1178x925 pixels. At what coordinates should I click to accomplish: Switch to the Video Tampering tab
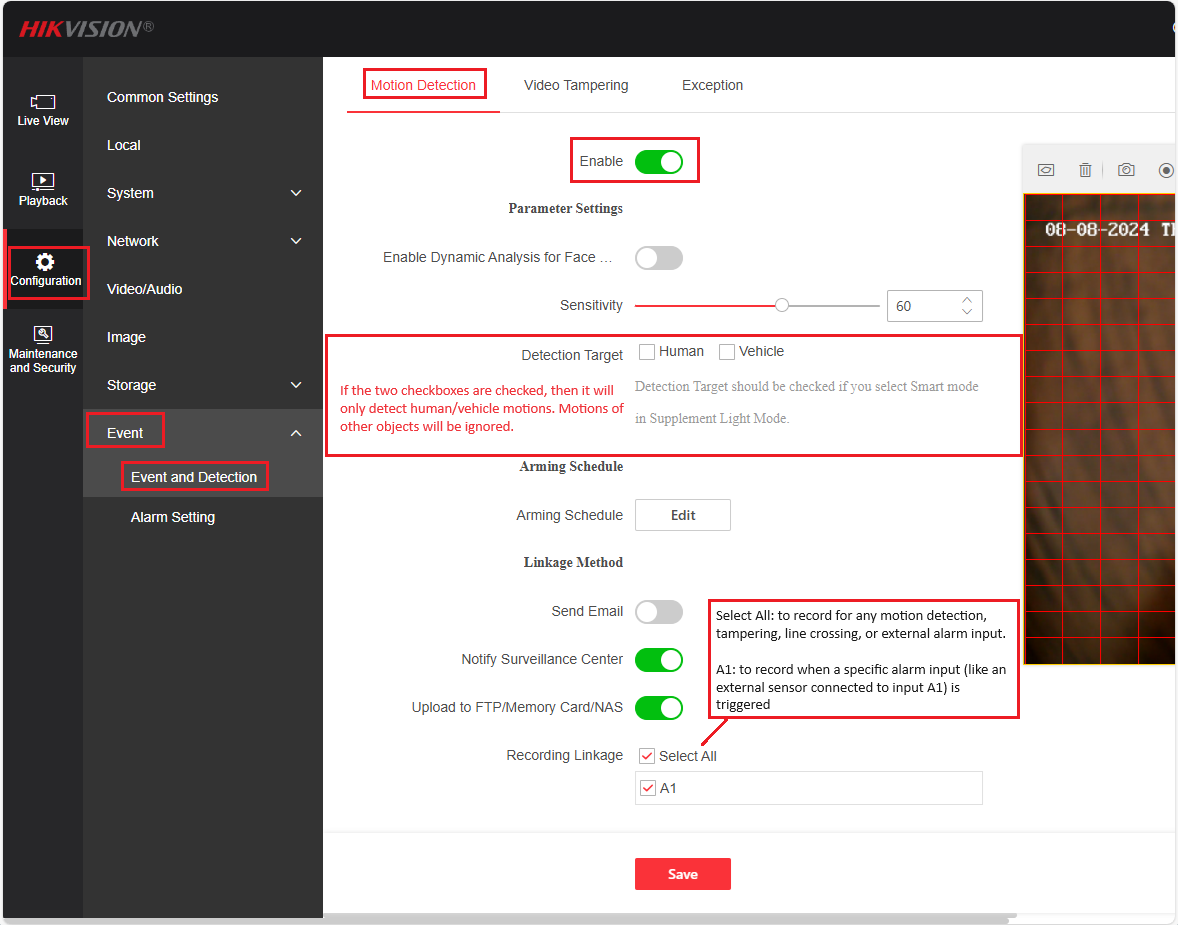pyautogui.click(x=576, y=85)
